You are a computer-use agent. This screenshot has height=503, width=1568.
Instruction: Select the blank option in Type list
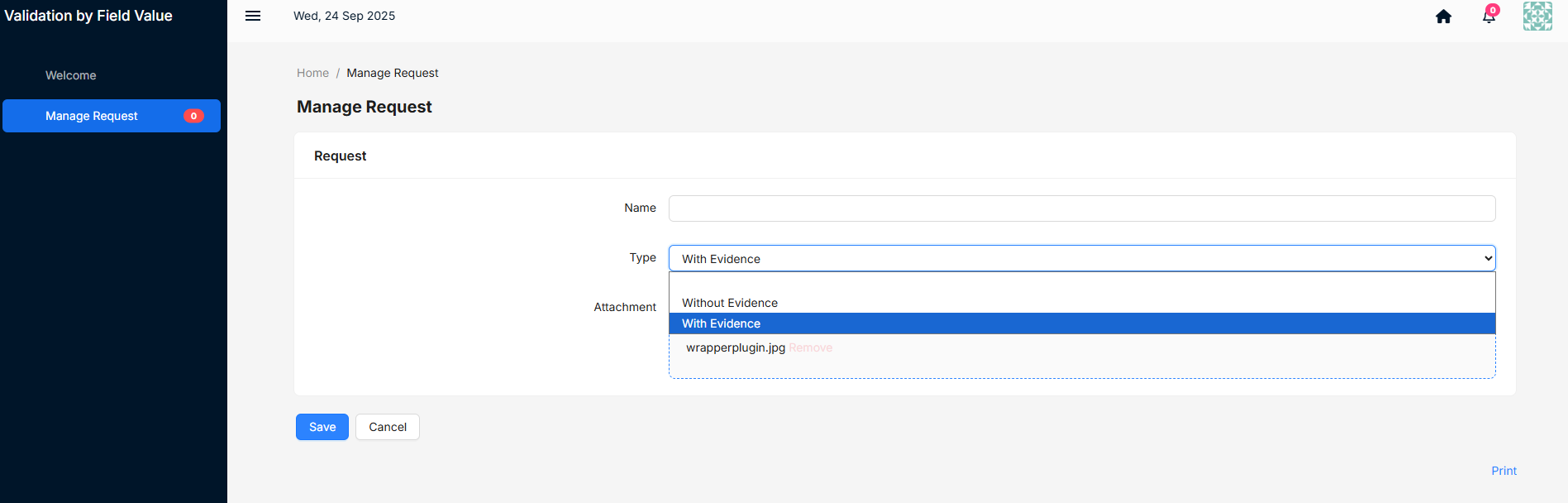coord(1082,282)
